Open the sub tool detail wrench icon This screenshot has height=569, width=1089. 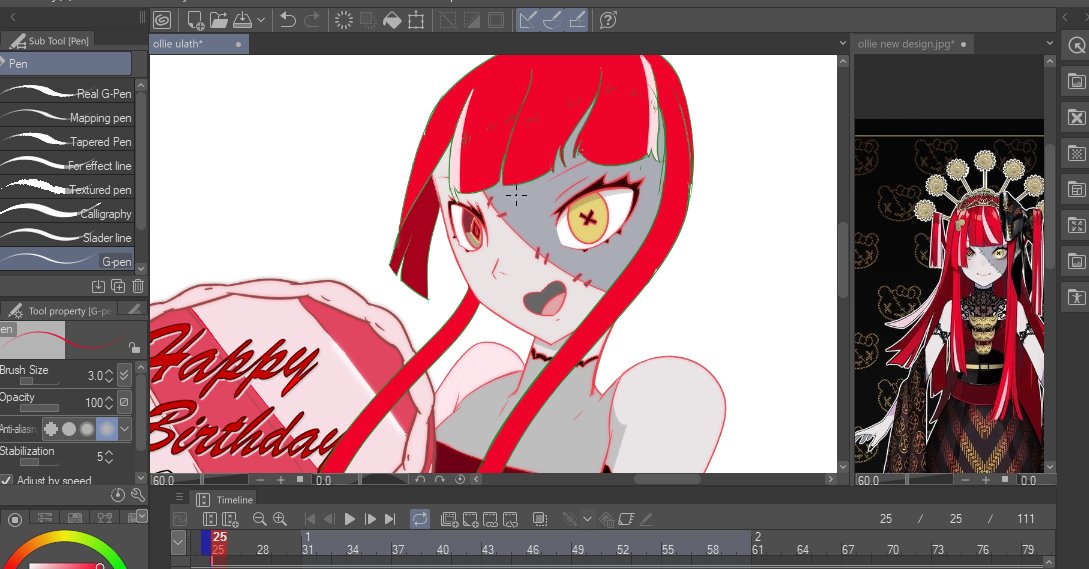(138, 495)
